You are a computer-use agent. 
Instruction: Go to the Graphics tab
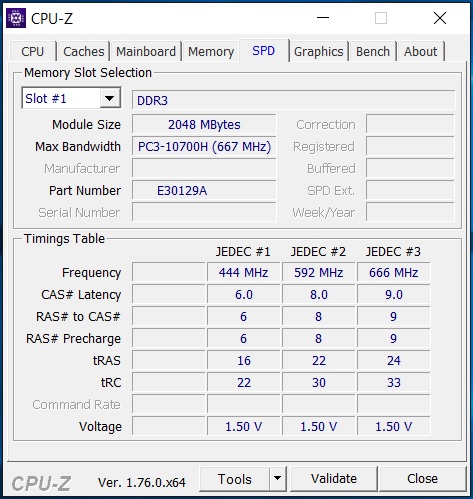click(x=319, y=51)
